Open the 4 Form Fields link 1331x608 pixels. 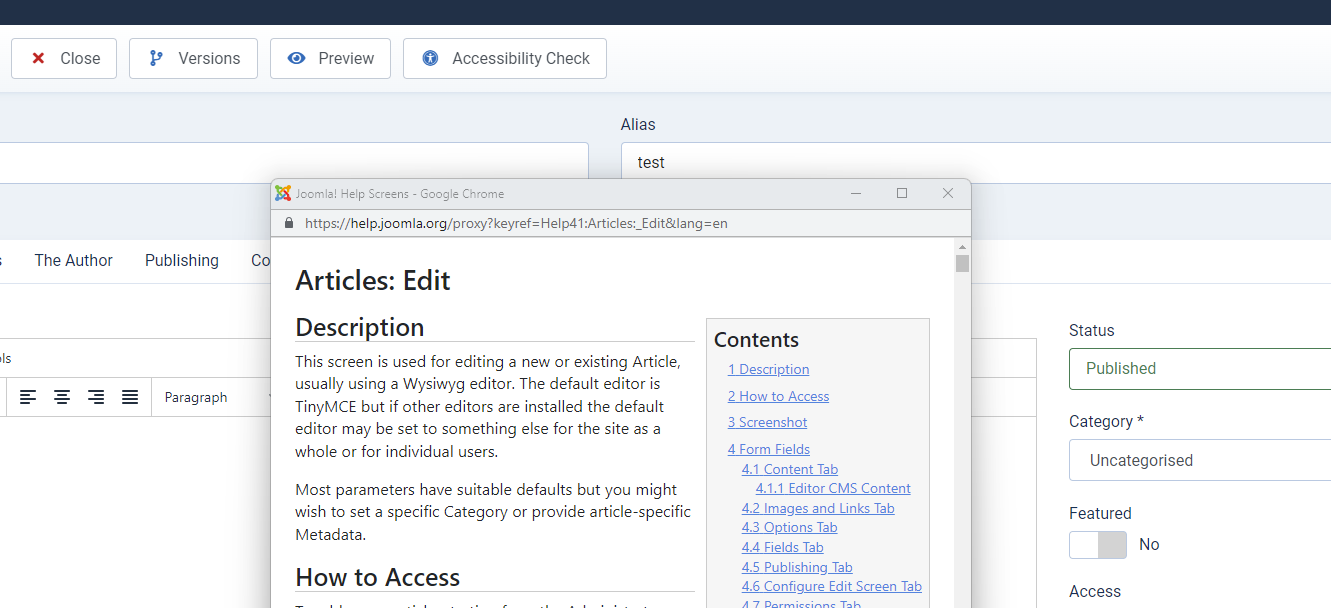click(769, 449)
